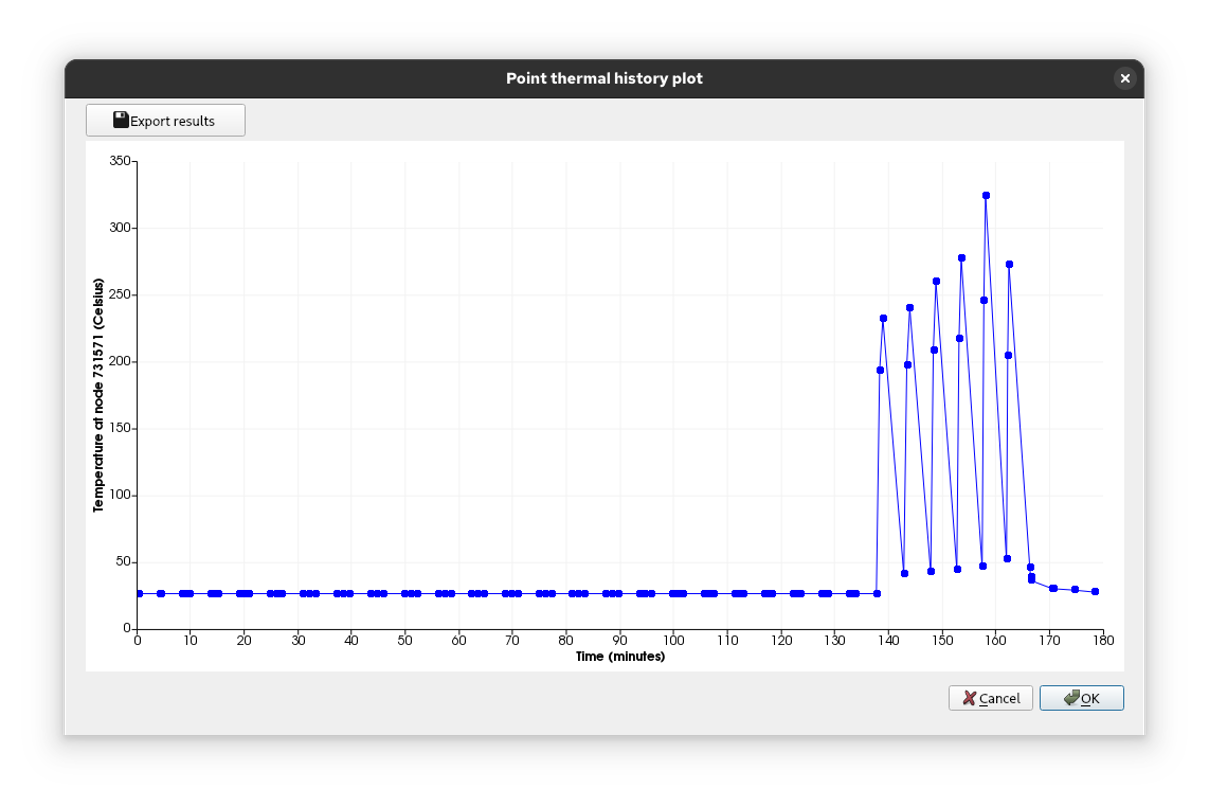Click the Cancel button
The height and width of the screenshot is (806, 1210).
[x=991, y=698]
